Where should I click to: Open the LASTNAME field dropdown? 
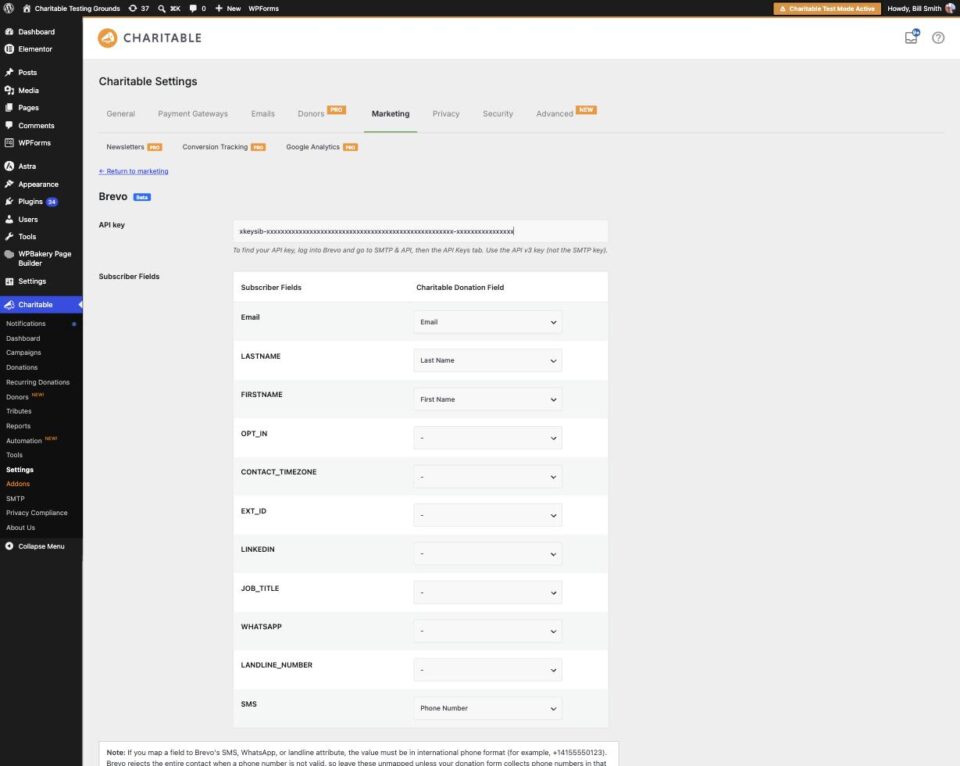(487, 361)
